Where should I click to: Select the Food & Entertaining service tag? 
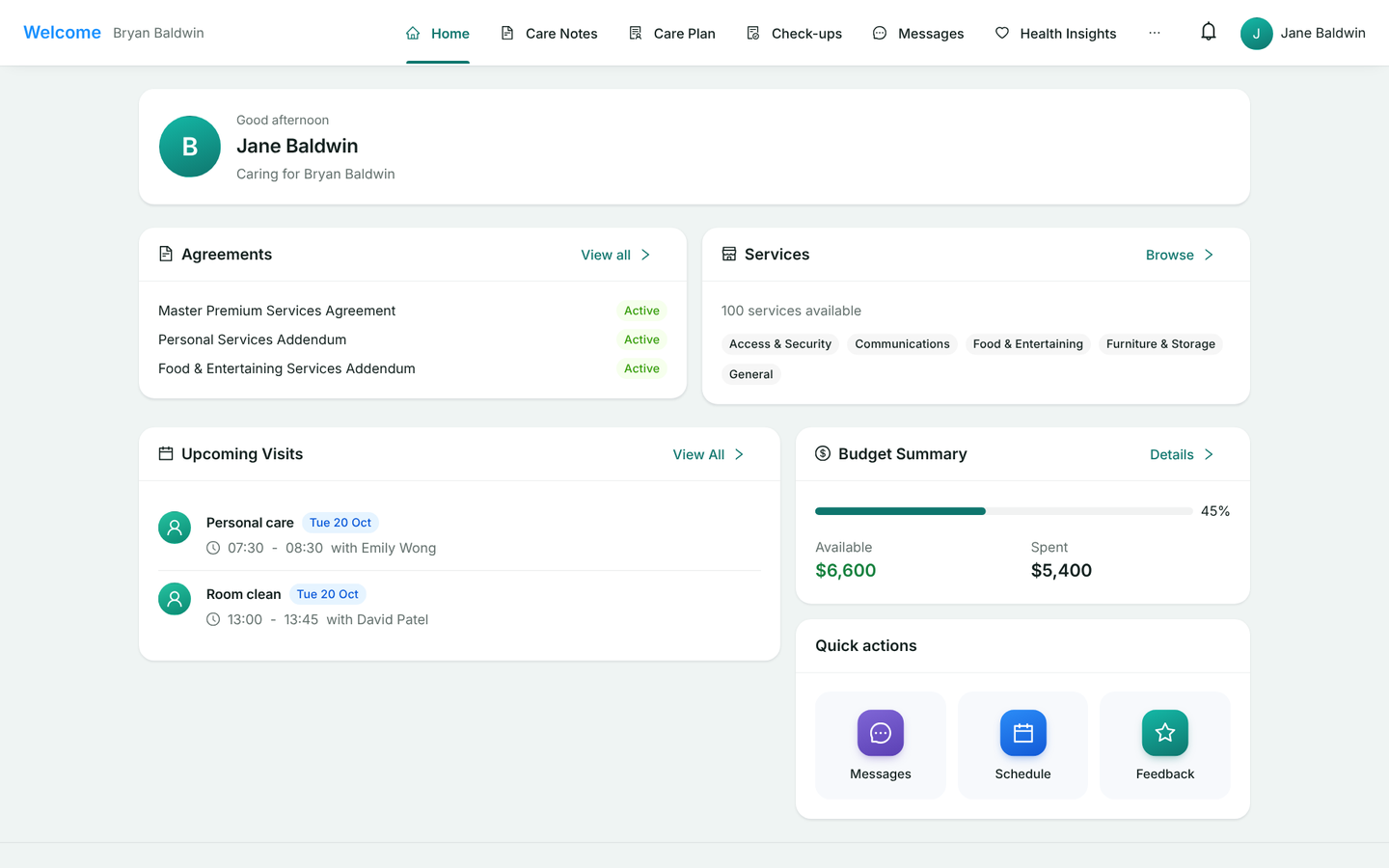[1028, 344]
